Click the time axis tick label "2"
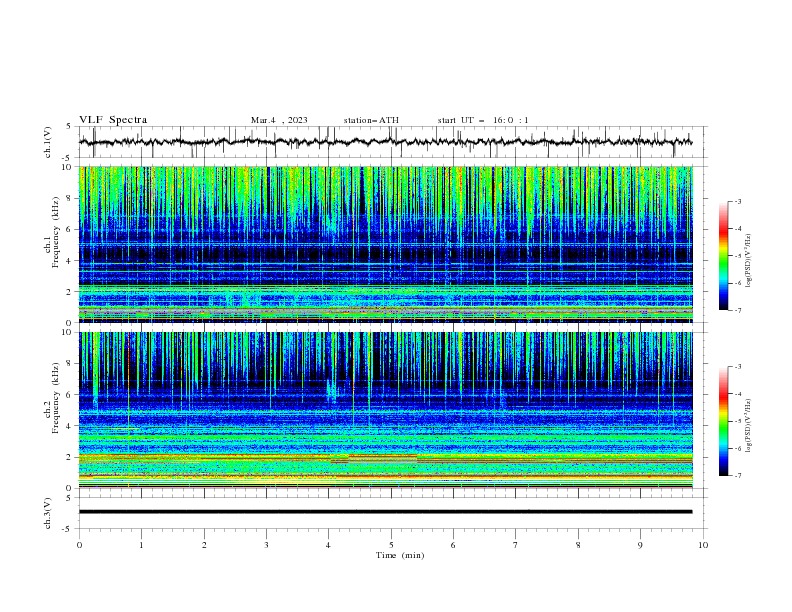The width and height of the screenshot is (792, 612). pyautogui.click(x=204, y=545)
